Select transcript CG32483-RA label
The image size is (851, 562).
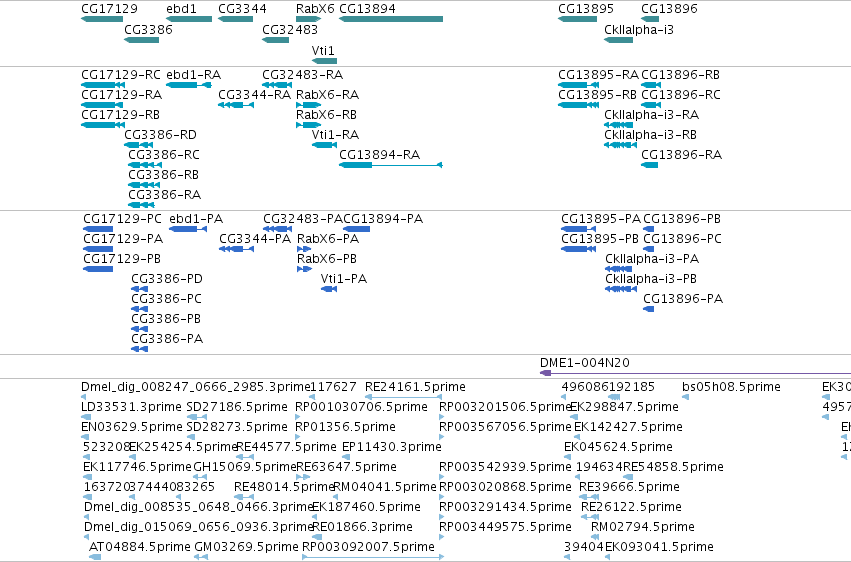click(x=302, y=75)
